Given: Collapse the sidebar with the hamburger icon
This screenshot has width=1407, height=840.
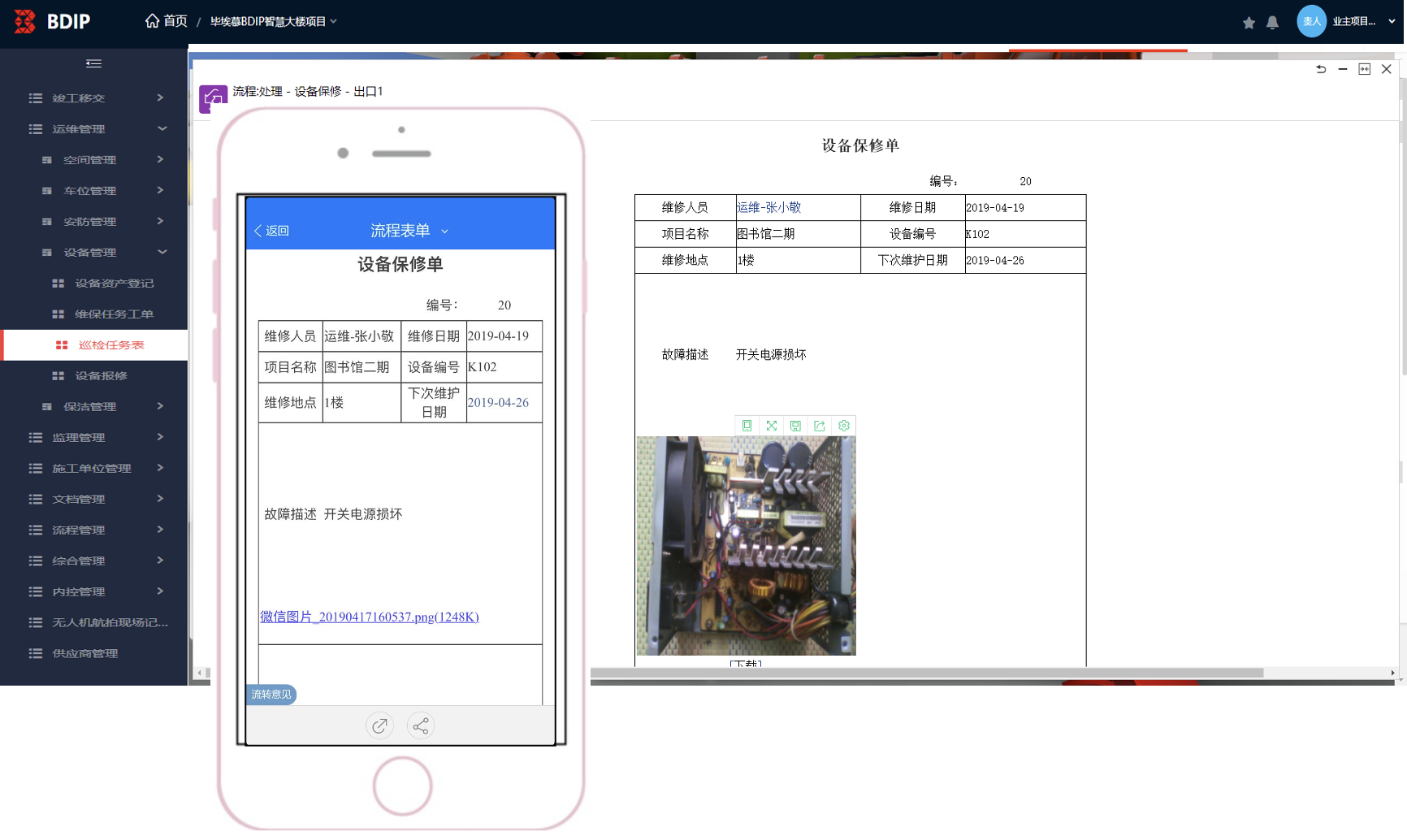Looking at the screenshot, I should (93, 63).
